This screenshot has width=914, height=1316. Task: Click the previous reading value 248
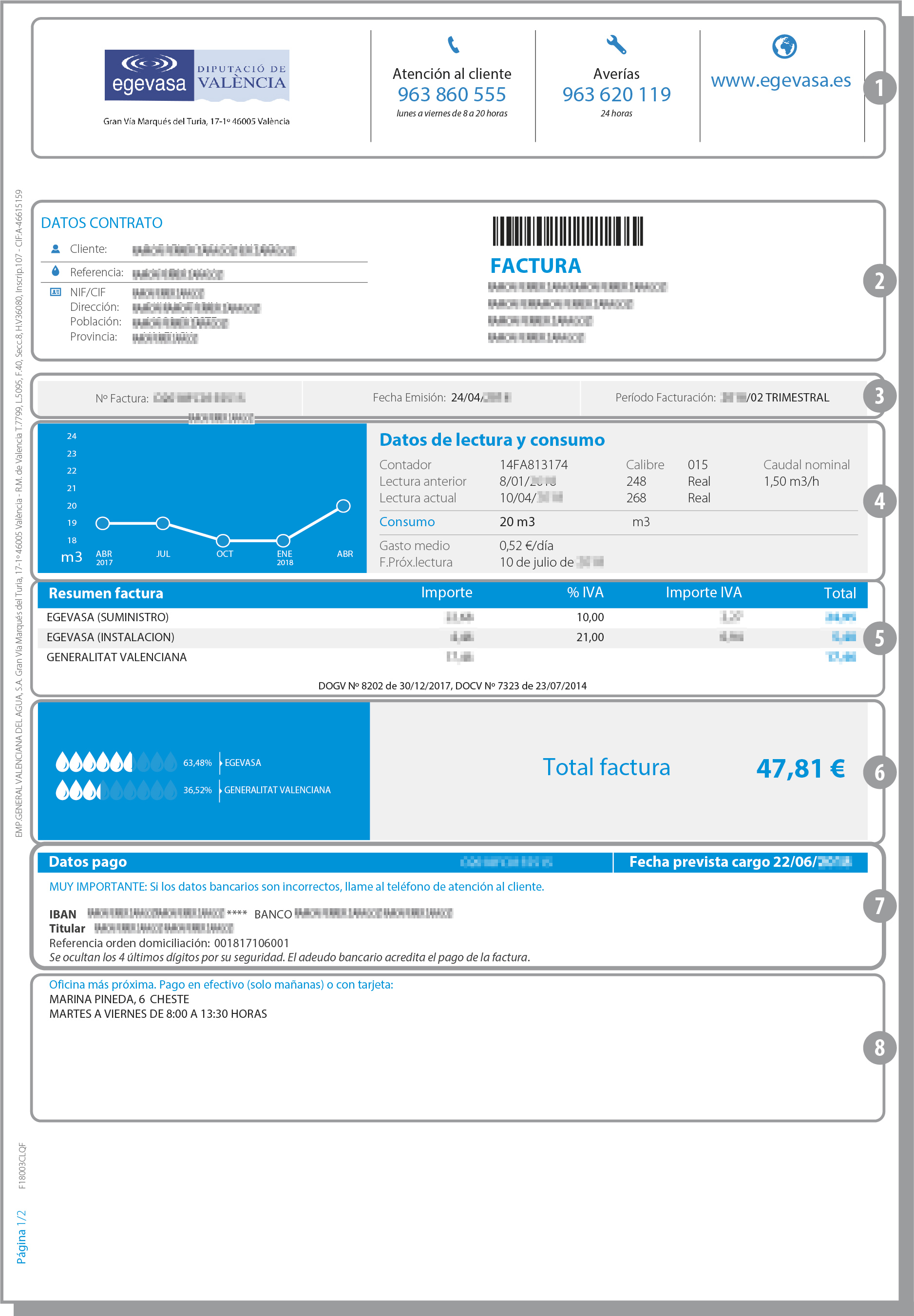(x=636, y=481)
